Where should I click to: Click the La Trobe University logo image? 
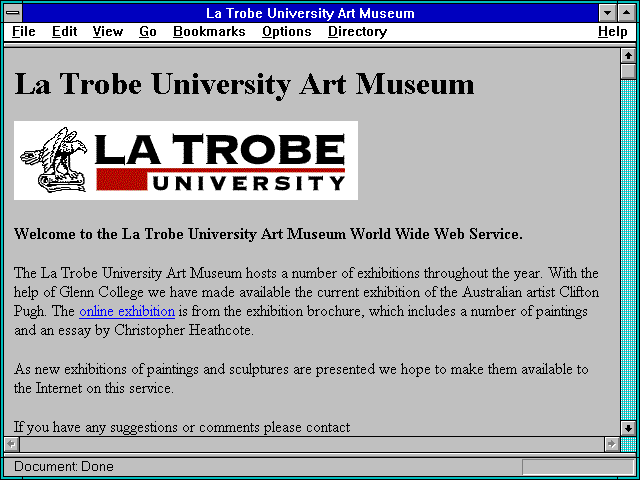186,160
